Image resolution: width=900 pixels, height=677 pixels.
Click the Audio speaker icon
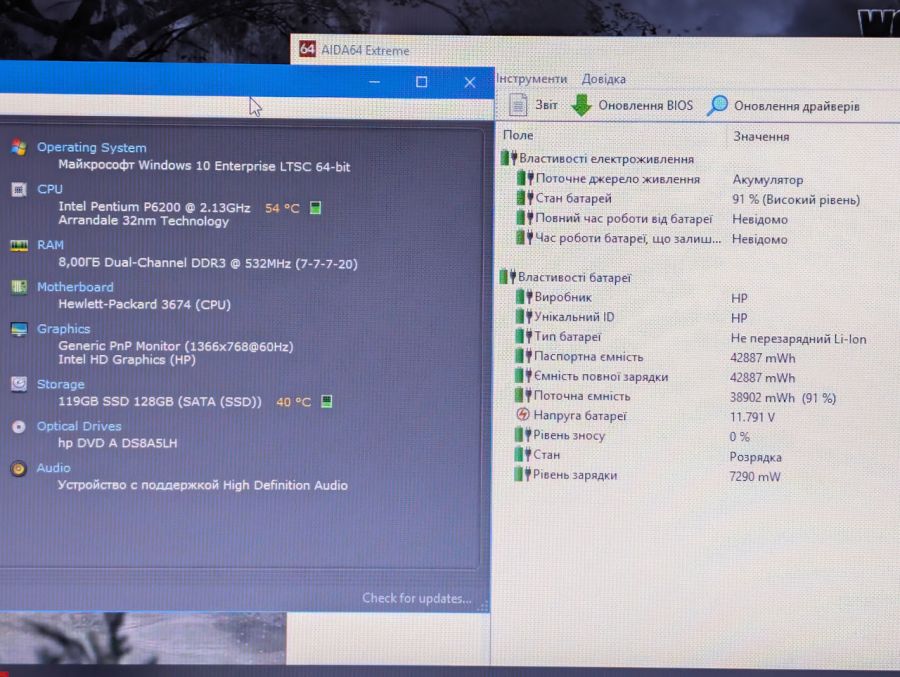pos(18,469)
